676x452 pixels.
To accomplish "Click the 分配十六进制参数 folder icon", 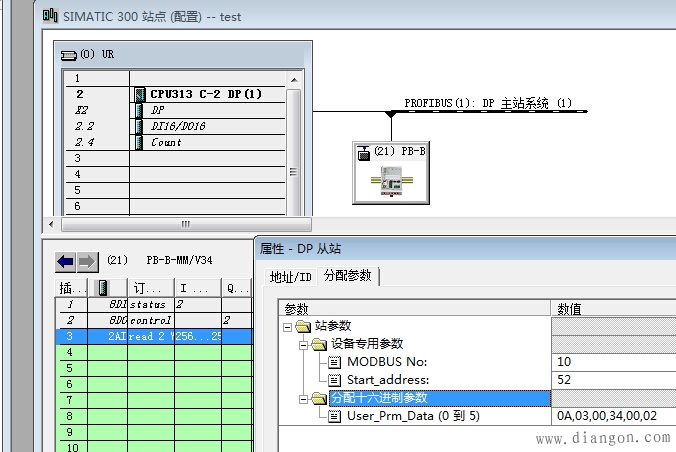I will [319, 398].
